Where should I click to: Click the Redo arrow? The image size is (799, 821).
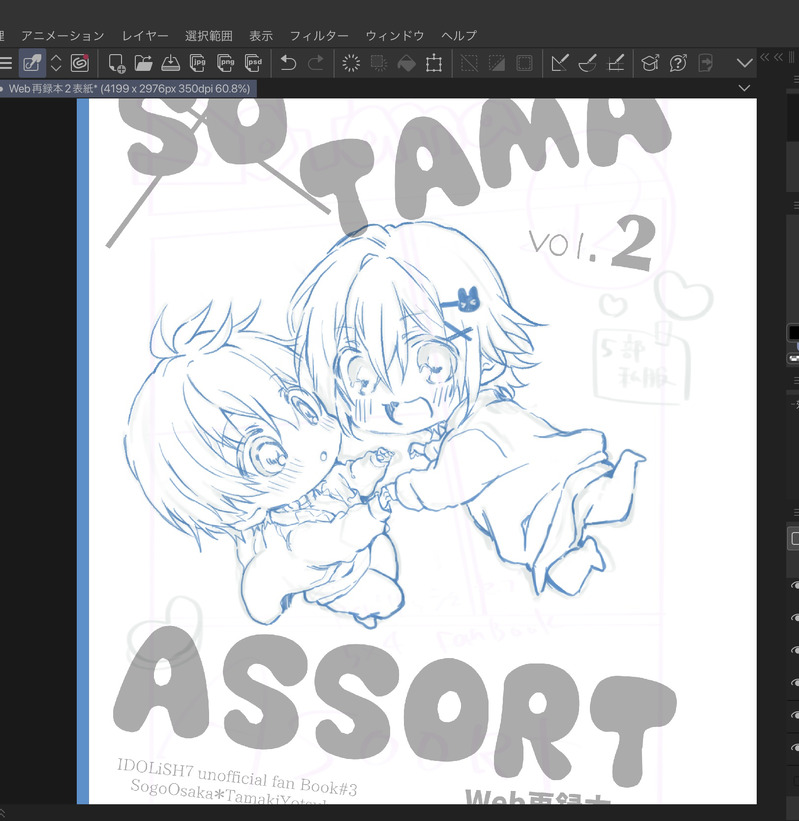(x=316, y=63)
